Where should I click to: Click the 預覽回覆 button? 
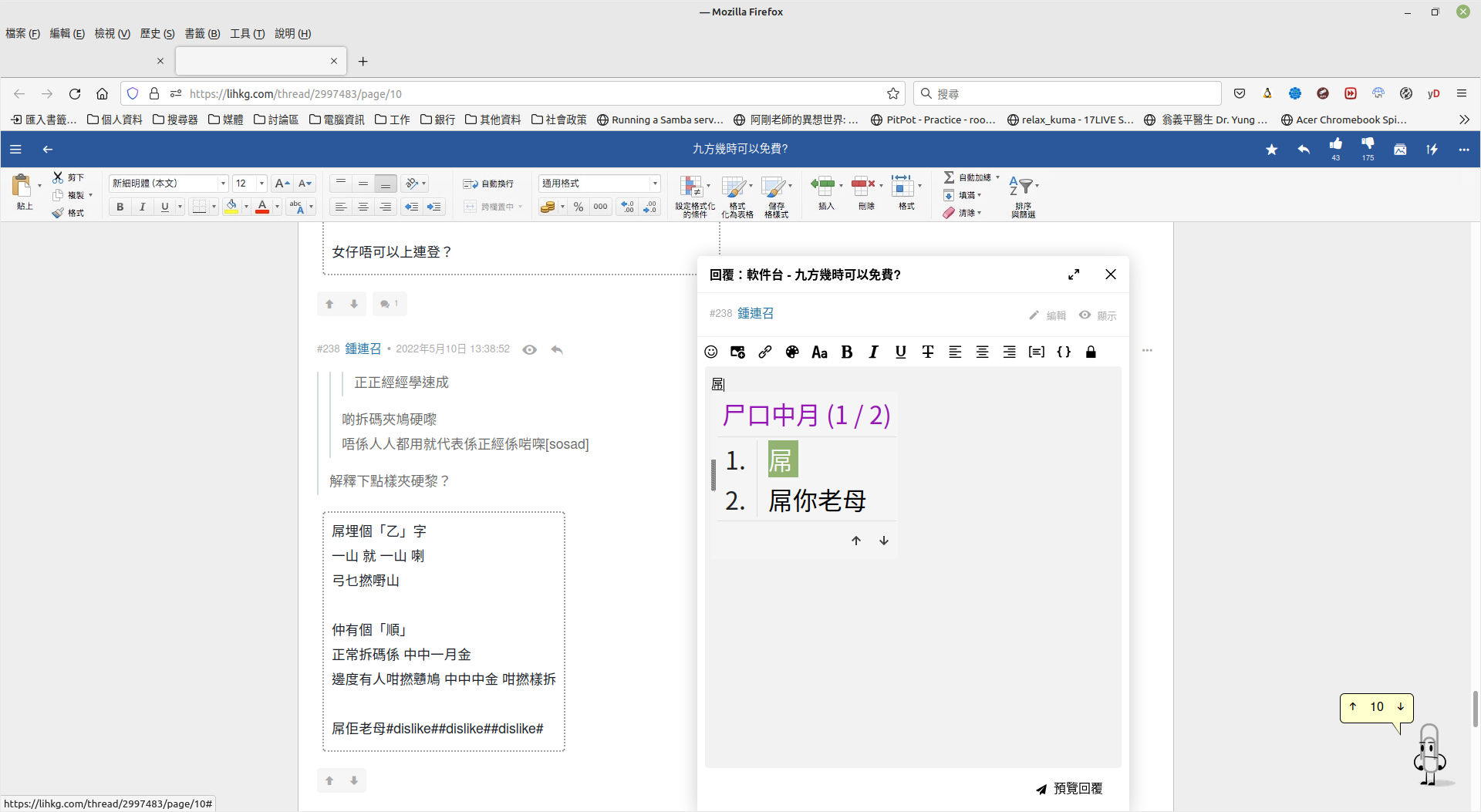coord(1069,788)
